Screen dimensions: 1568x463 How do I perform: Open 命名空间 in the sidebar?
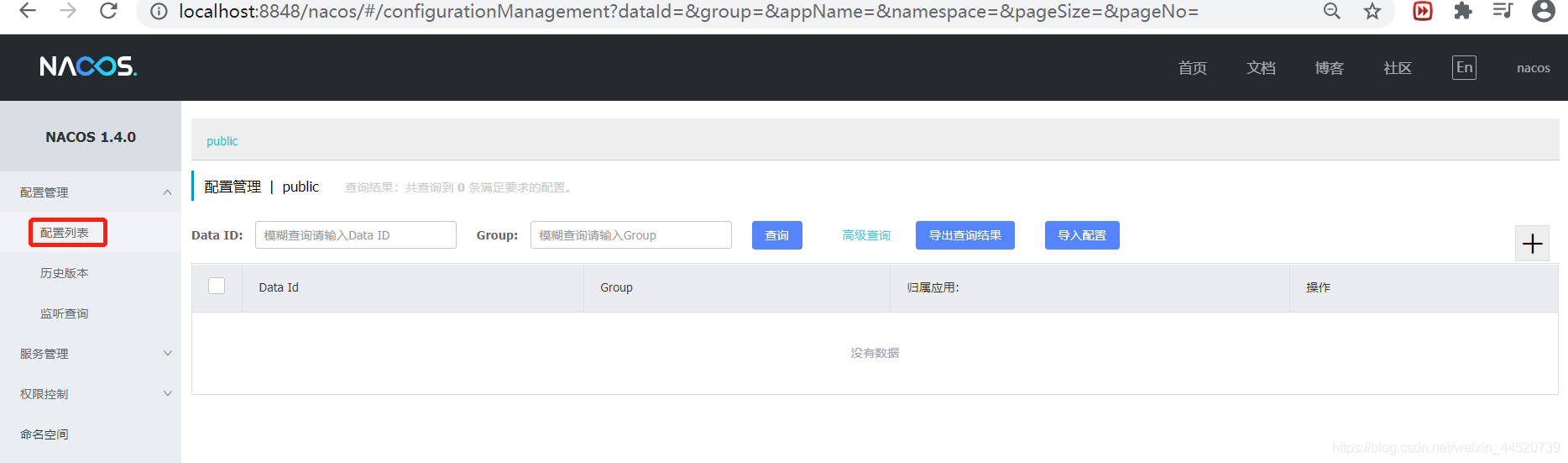click(44, 434)
